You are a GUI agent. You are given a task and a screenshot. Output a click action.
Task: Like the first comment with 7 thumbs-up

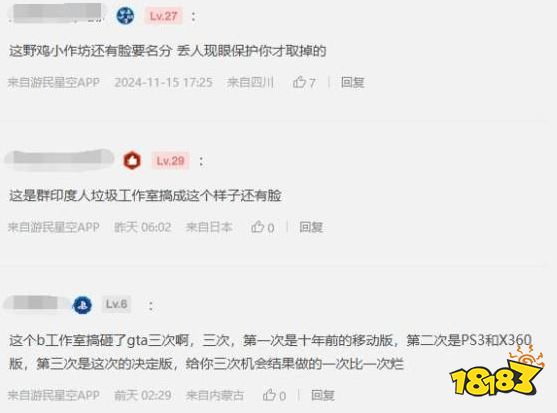pyautogui.click(x=299, y=82)
